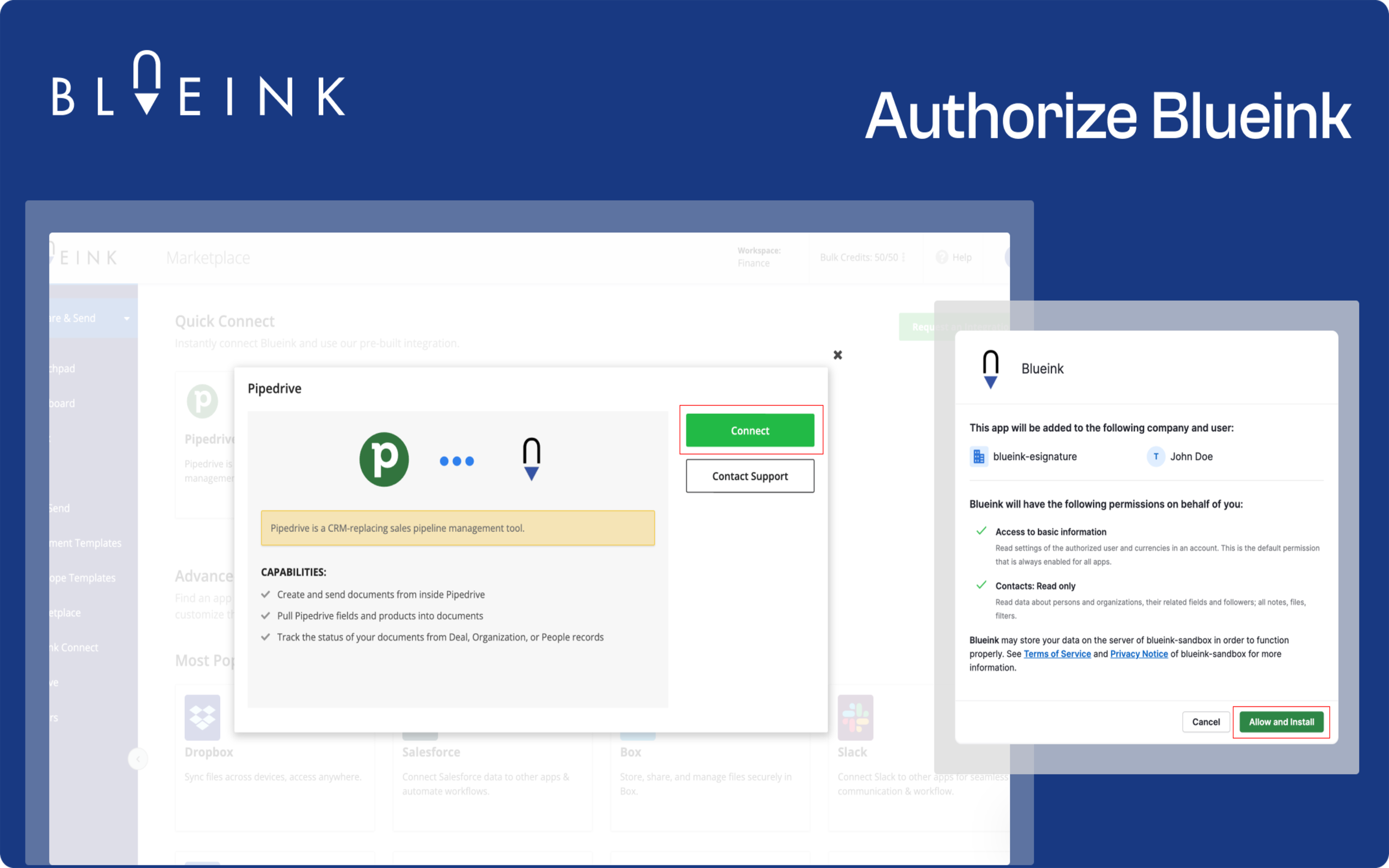Open Envelope Templates in the sidebar
The height and width of the screenshot is (868, 1389).
click(x=82, y=578)
